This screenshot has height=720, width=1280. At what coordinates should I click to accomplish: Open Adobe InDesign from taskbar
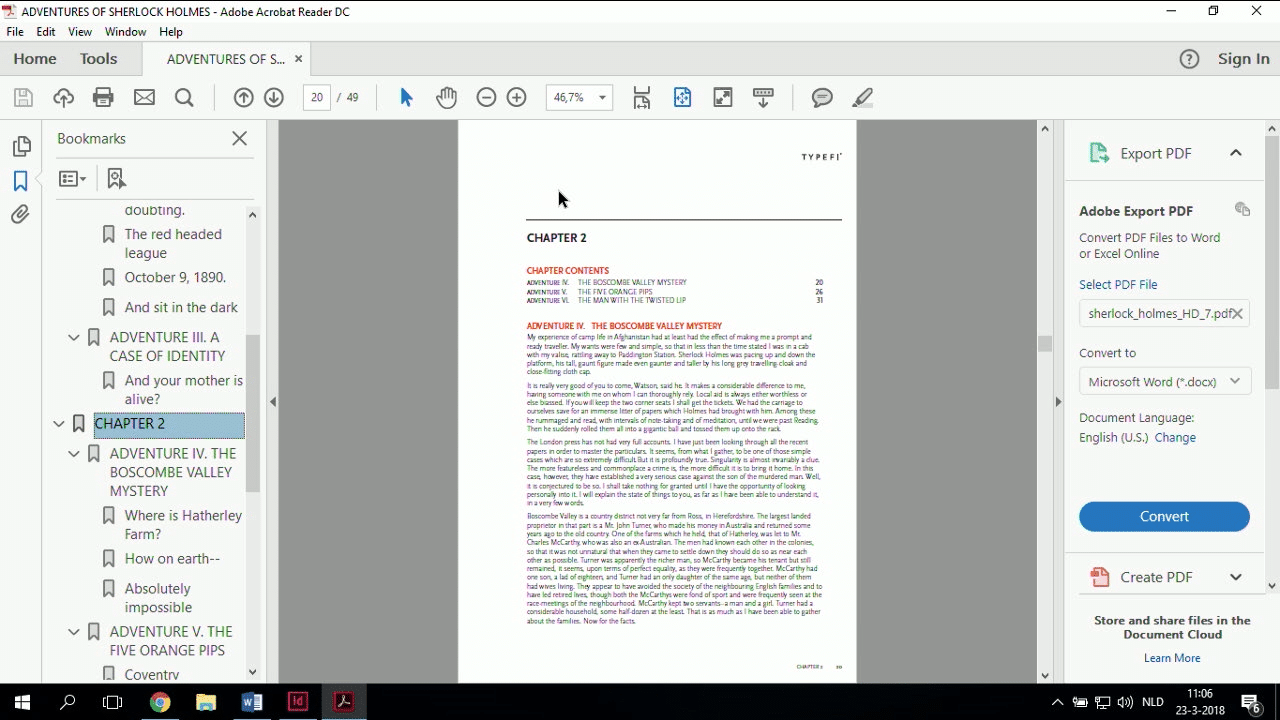tap(297, 702)
